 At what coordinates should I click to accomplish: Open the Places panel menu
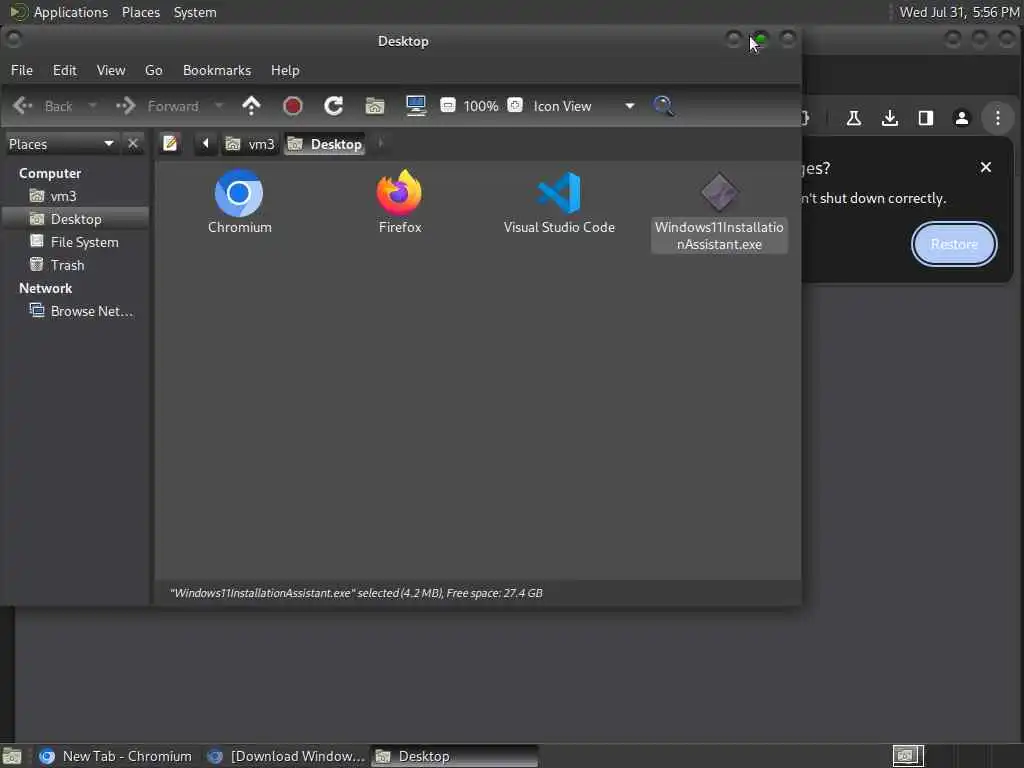click(141, 12)
